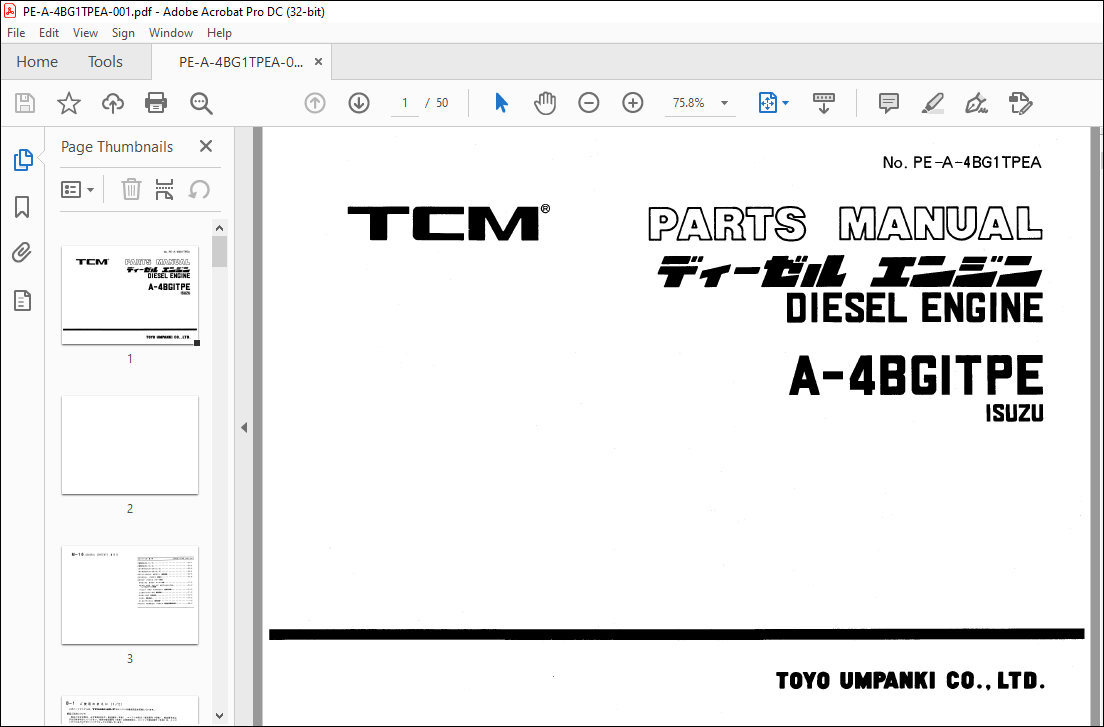The image size is (1104, 727).
Task: Select the Highlight text pen tool
Action: coord(933,103)
